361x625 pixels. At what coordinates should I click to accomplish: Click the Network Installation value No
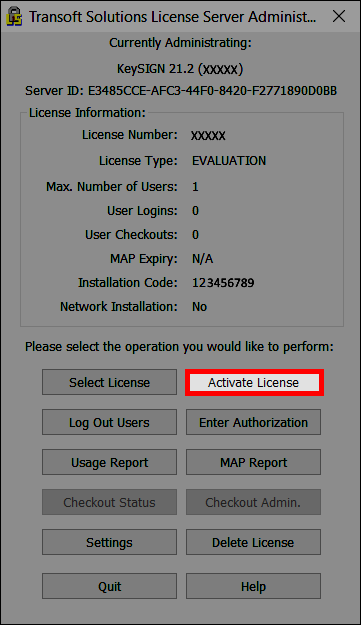[199, 307]
